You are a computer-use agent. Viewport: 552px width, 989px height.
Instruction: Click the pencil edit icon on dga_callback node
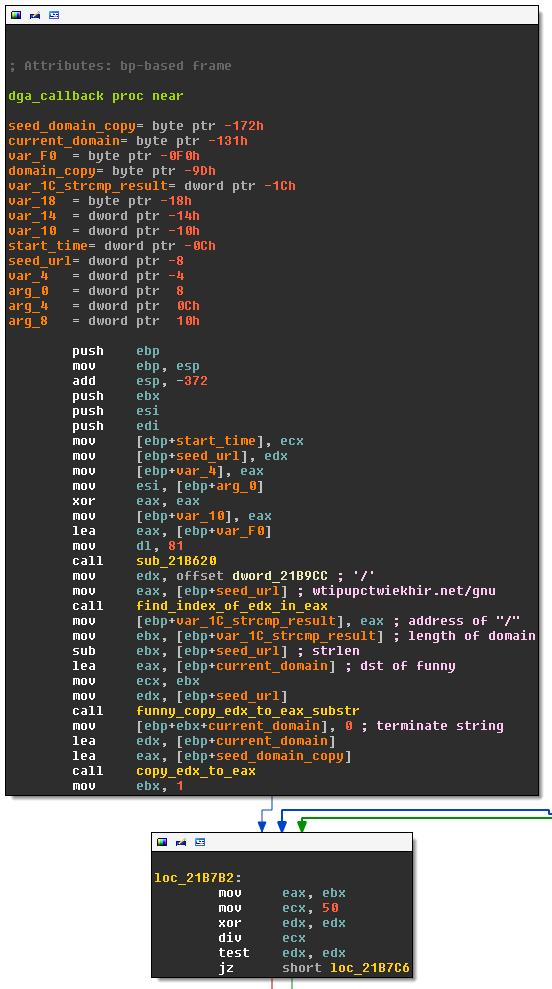[x=35, y=15]
